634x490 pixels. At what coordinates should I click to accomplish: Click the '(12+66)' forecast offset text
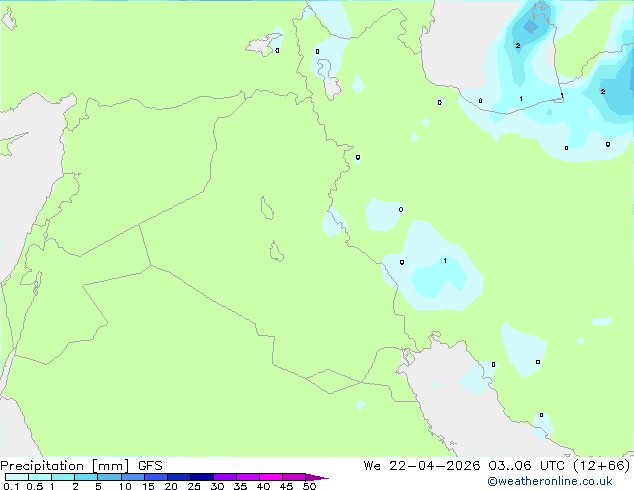(x=601, y=465)
